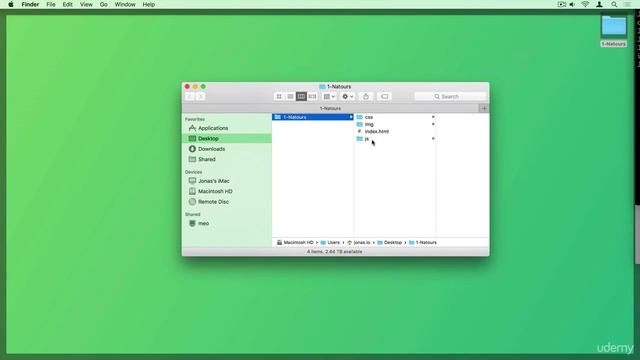Viewport: 640px width, 360px height.
Task: Open the Action gear dropdown
Action: 348,96
